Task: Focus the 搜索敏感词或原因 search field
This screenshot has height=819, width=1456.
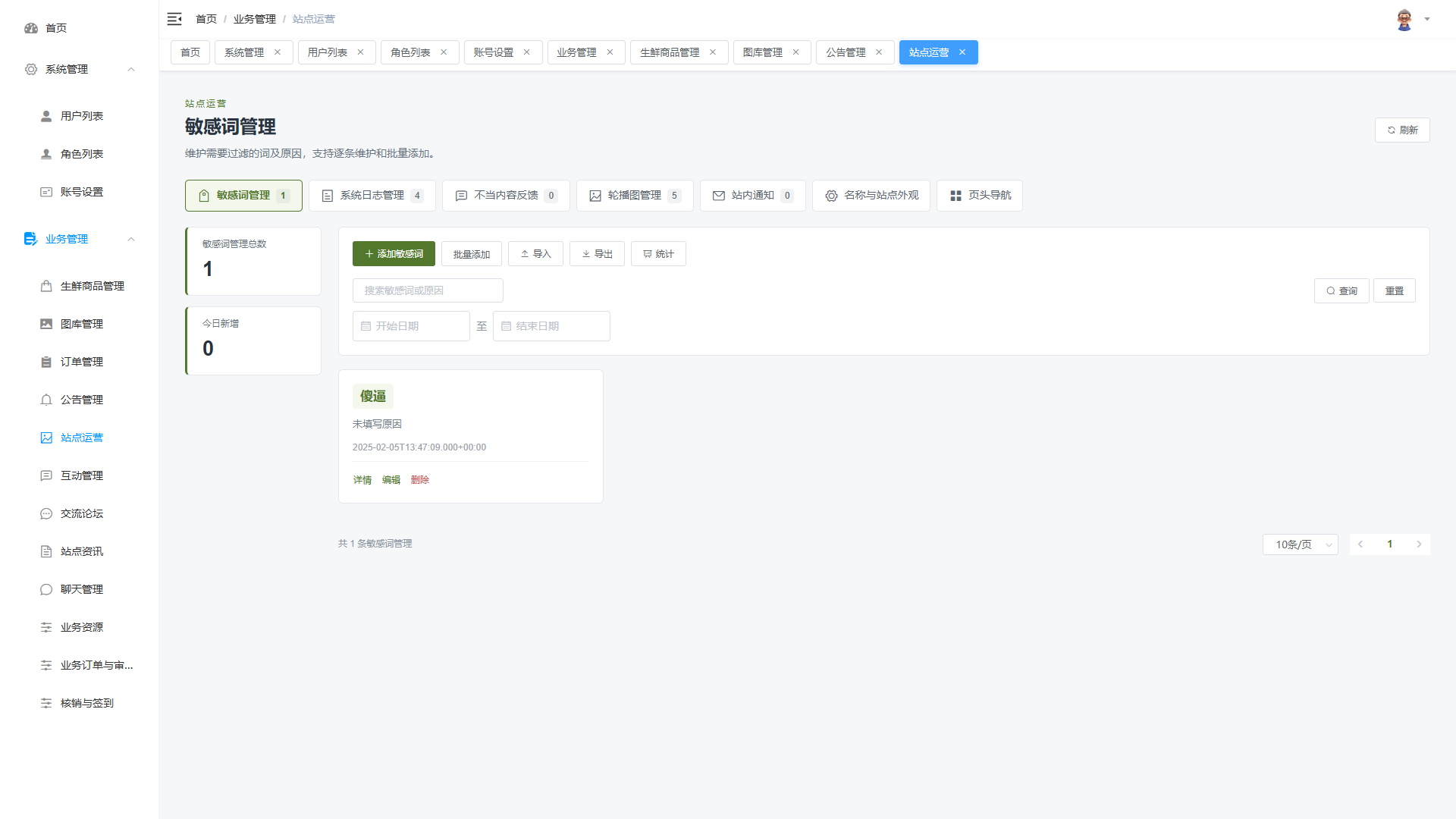Action: click(x=428, y=290)
